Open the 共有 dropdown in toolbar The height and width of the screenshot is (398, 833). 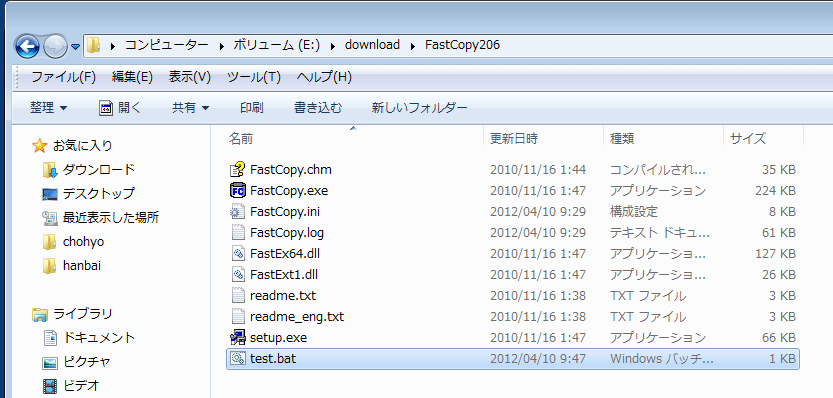[x=190, y=108]
